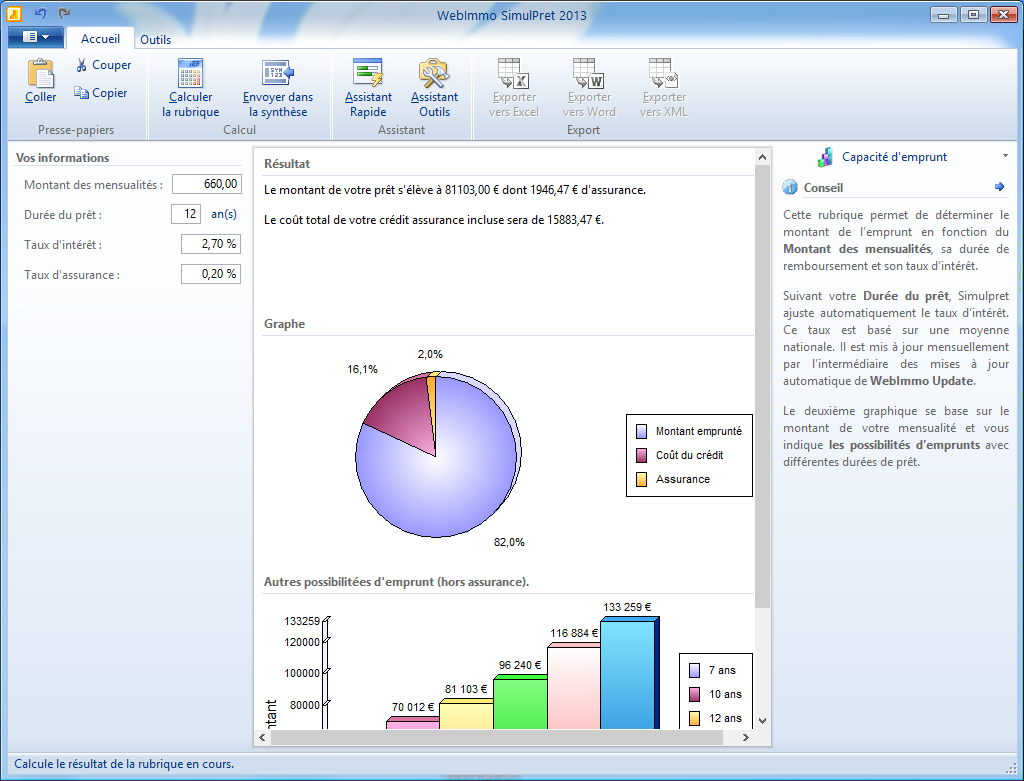Click the 12 ans legend swatch
Screen dimensions: 1024x781
click(x=694, y=718)
